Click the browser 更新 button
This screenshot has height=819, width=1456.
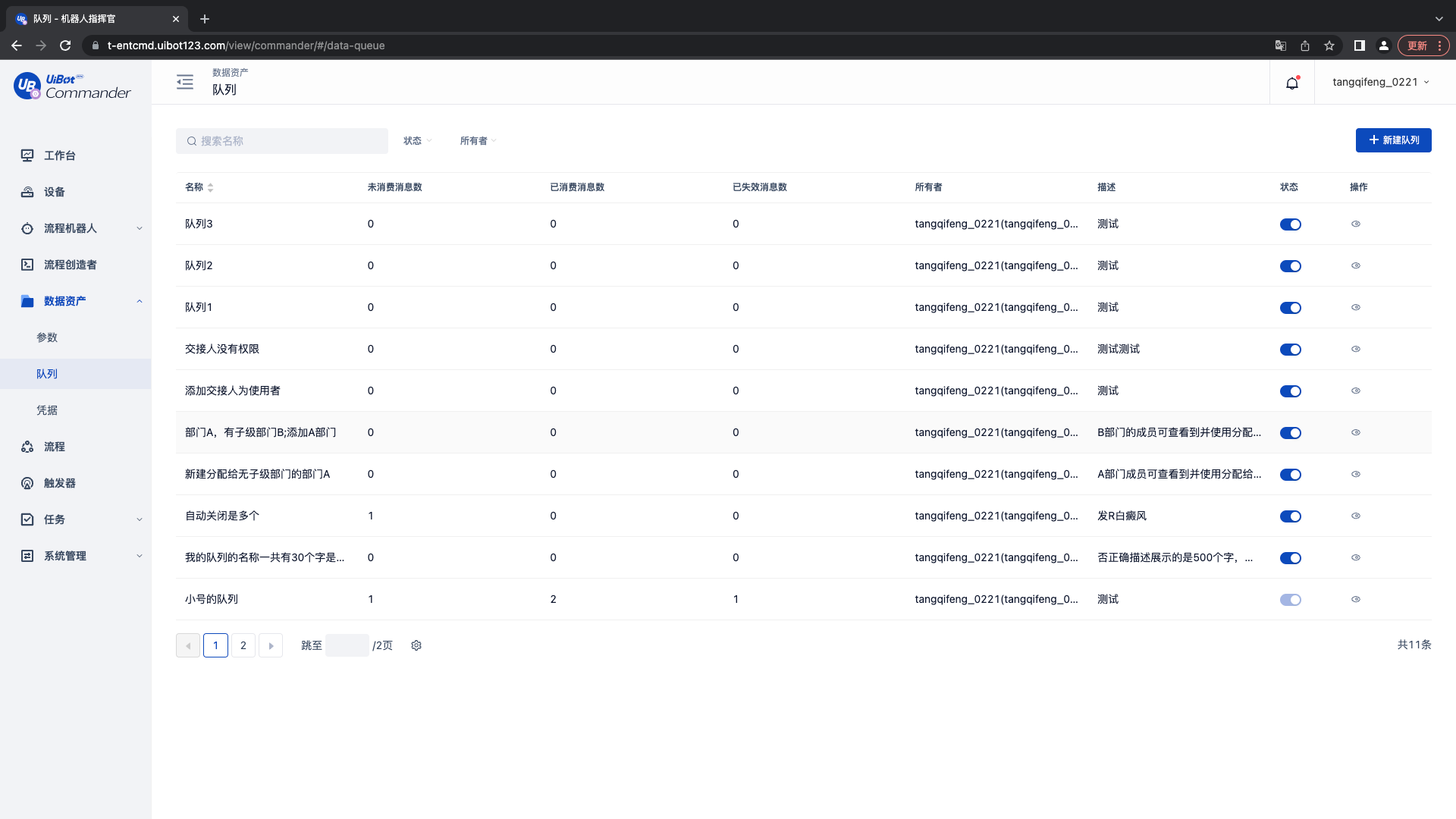(1417, 45)
